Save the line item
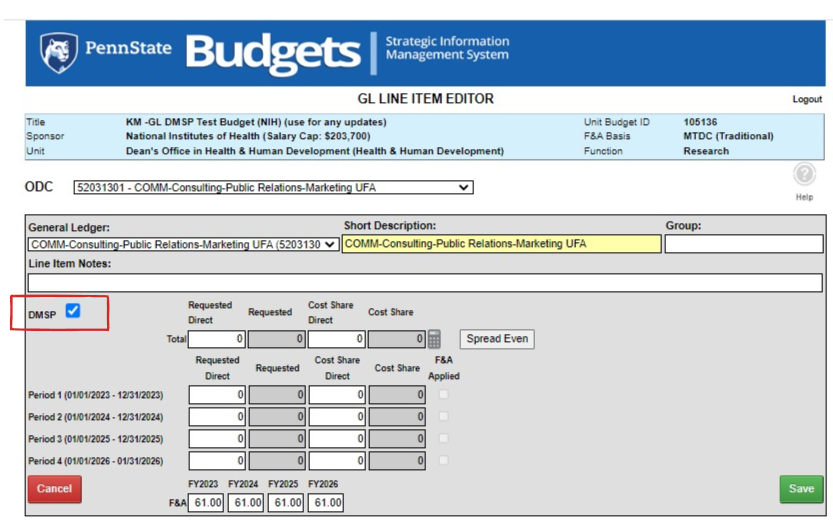The height and width of the screenshot is (531, 833). (801, 489)
